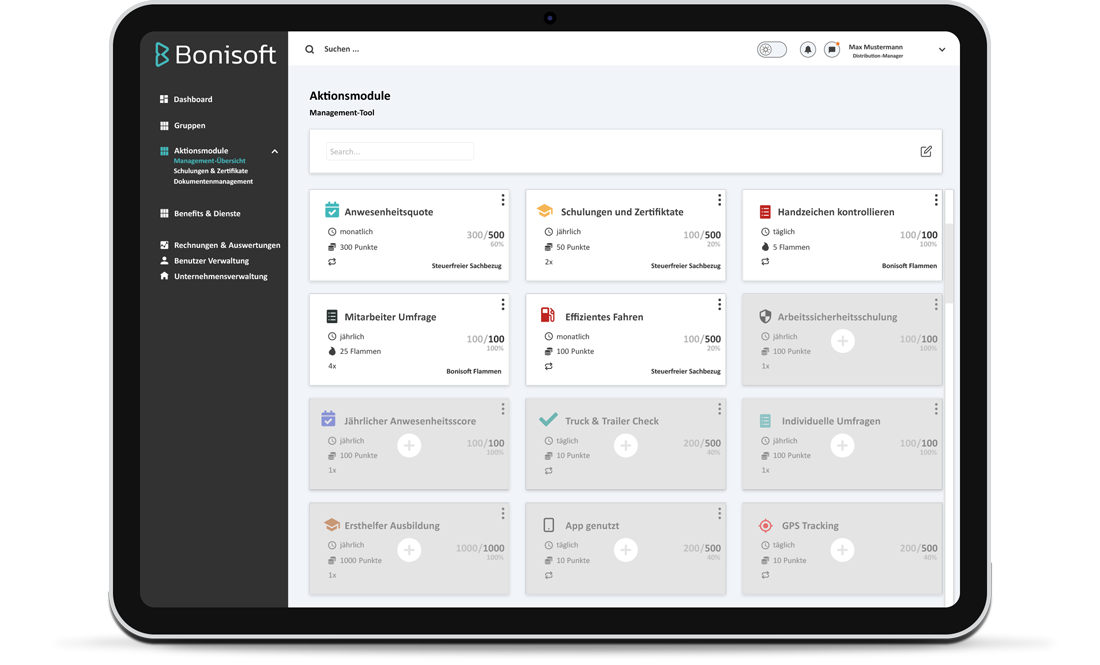Go to Benefits & Dienste

206,214
